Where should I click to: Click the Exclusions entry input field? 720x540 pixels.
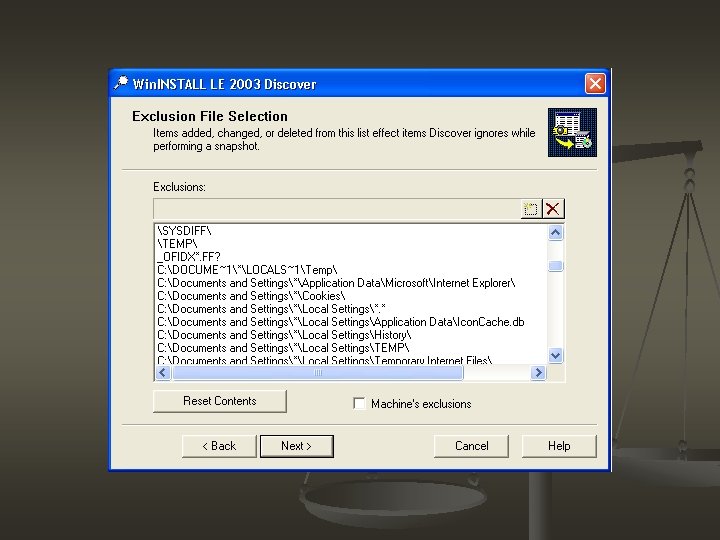coord(337,209)
